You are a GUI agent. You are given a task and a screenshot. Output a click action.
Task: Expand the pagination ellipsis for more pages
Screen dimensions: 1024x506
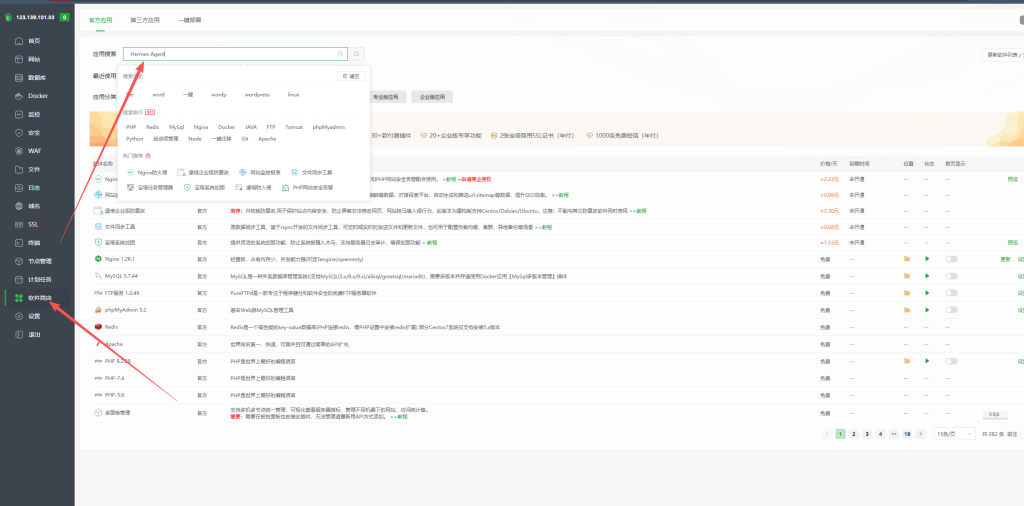893,434
